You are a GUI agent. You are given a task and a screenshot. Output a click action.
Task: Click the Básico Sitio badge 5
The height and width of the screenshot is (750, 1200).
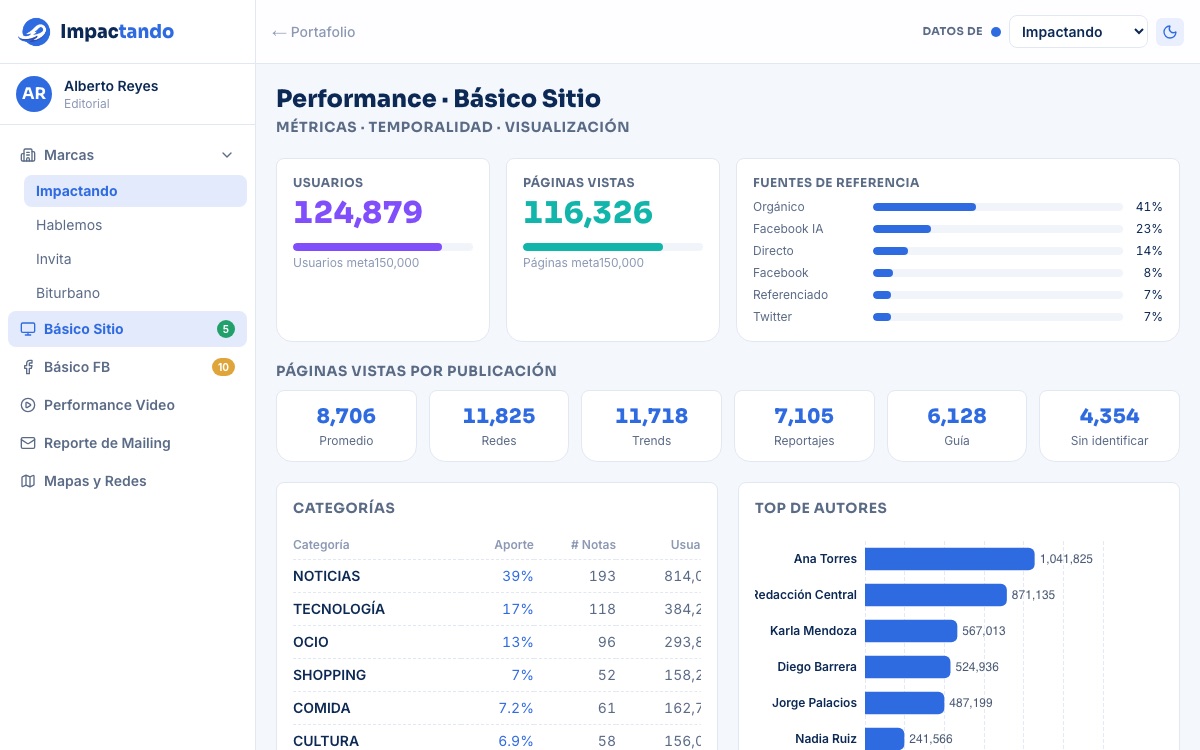click(x=226, y=329)
